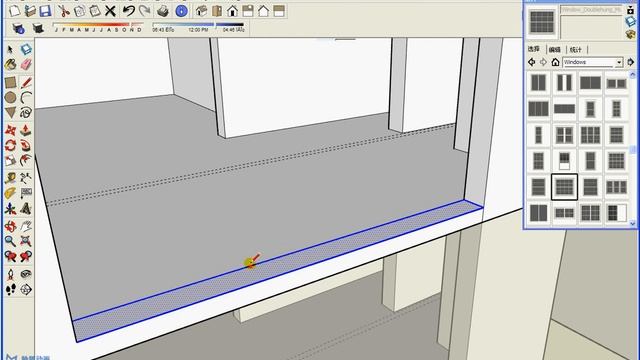Screen dimensions: 640x360
Task: Select the Orbit tool
Action: tap(10, 226)
